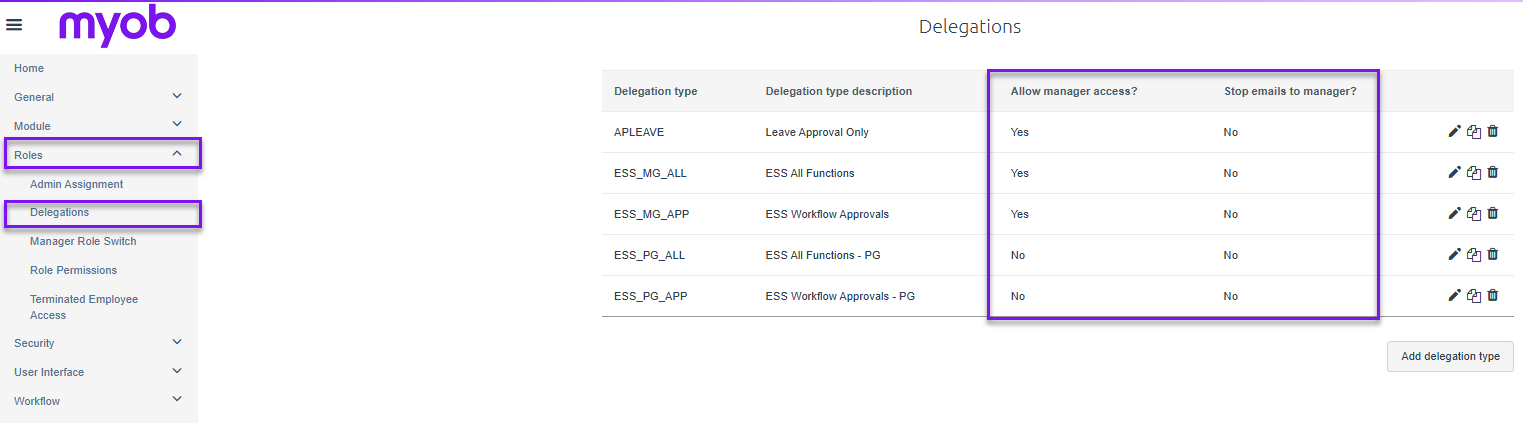Copy the ESS_PG_APP delegation type
The width and height of the screenshot is (1523, 423).
pos(1474,295)
